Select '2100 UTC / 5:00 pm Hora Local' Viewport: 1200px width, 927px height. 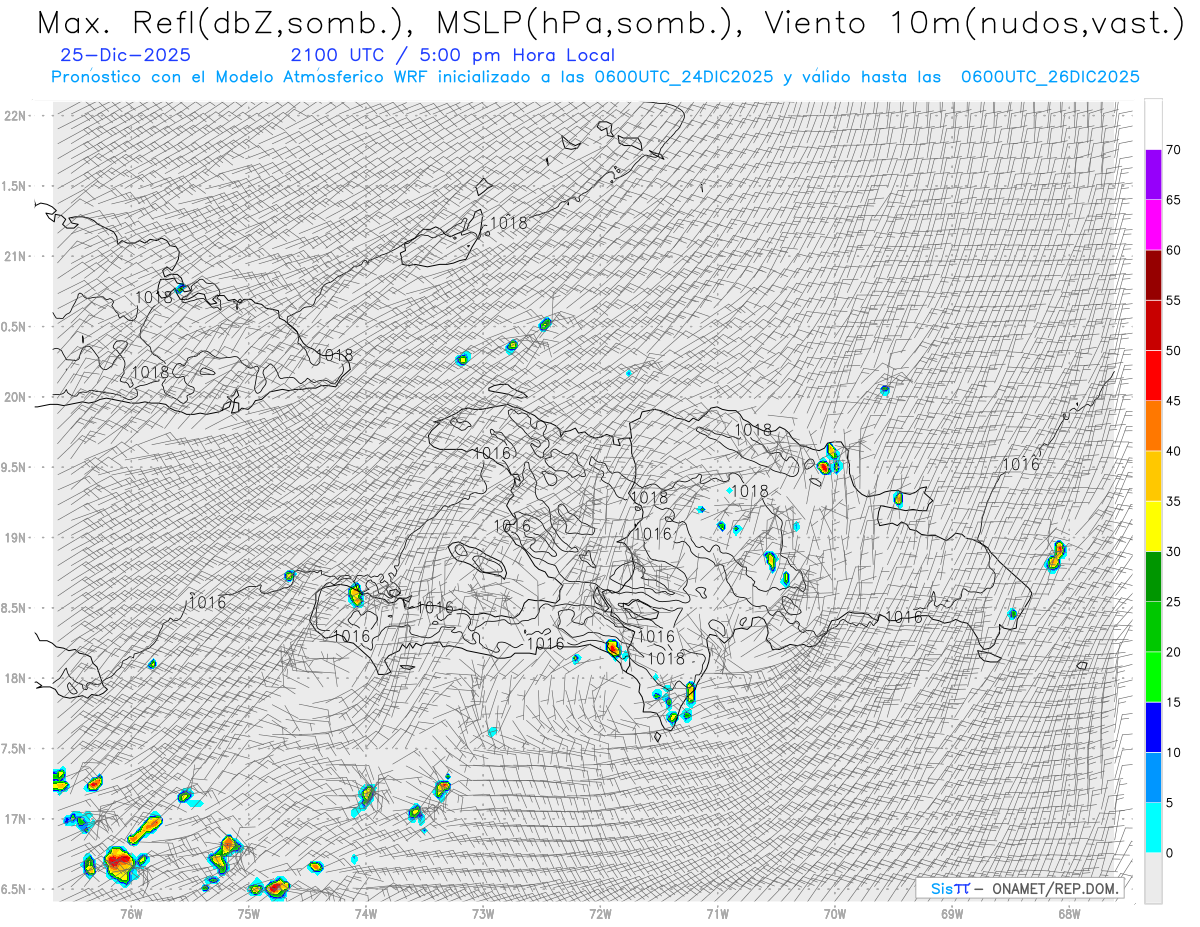click(x=453, y=56)
